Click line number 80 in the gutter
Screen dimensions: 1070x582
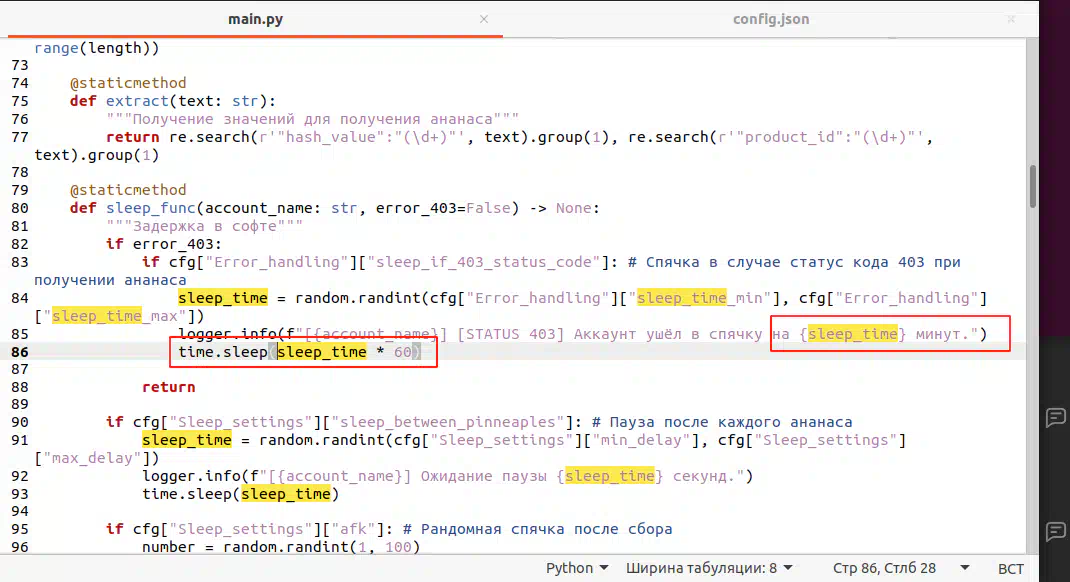(20, 208)
